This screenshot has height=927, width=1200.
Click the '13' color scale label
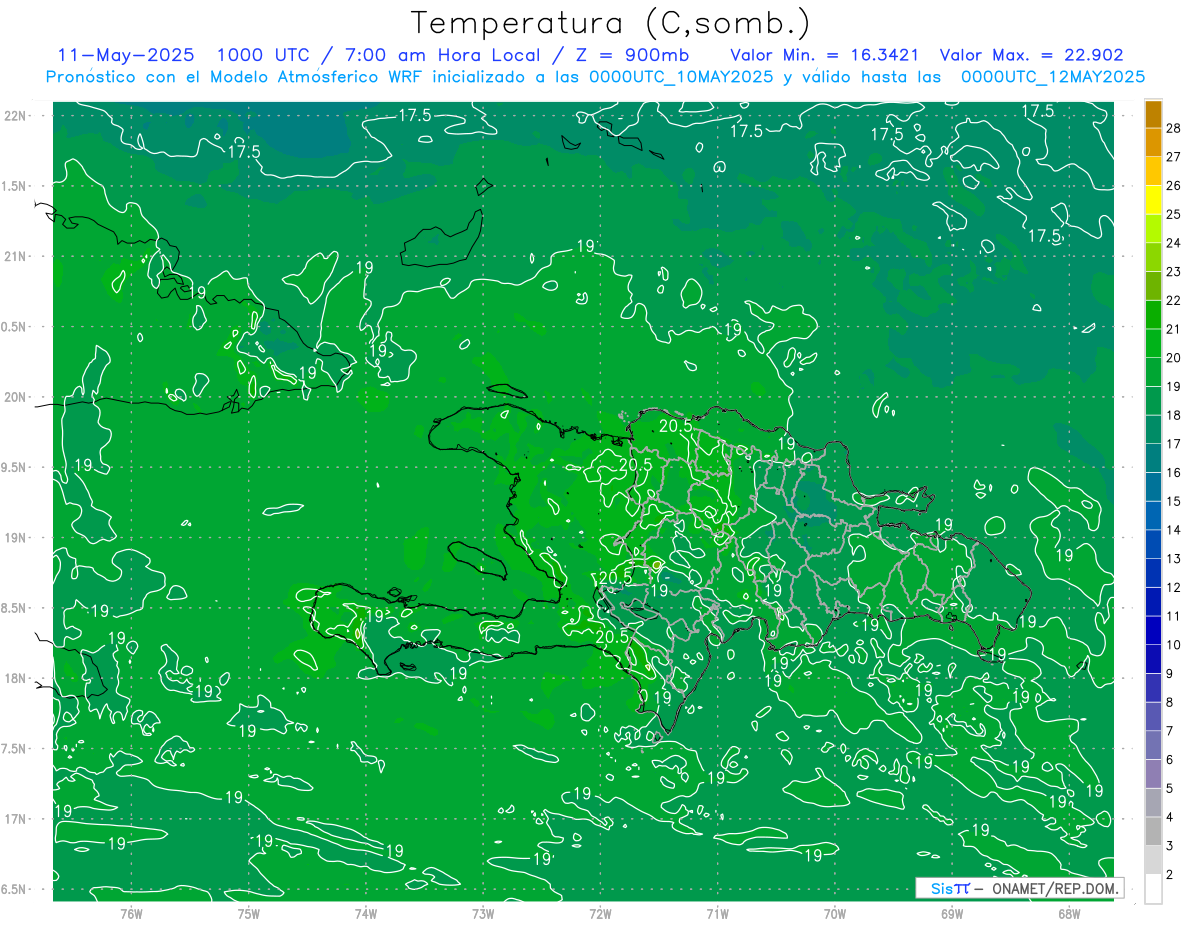coord(1174,558)
